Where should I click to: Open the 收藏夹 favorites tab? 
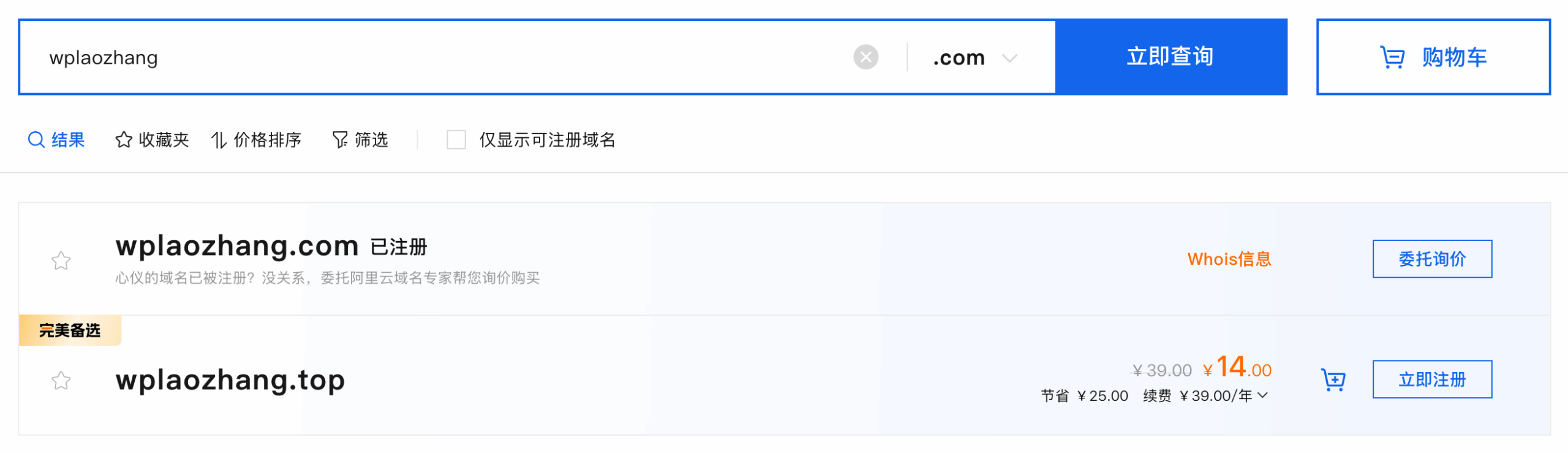tap(163, 140)
